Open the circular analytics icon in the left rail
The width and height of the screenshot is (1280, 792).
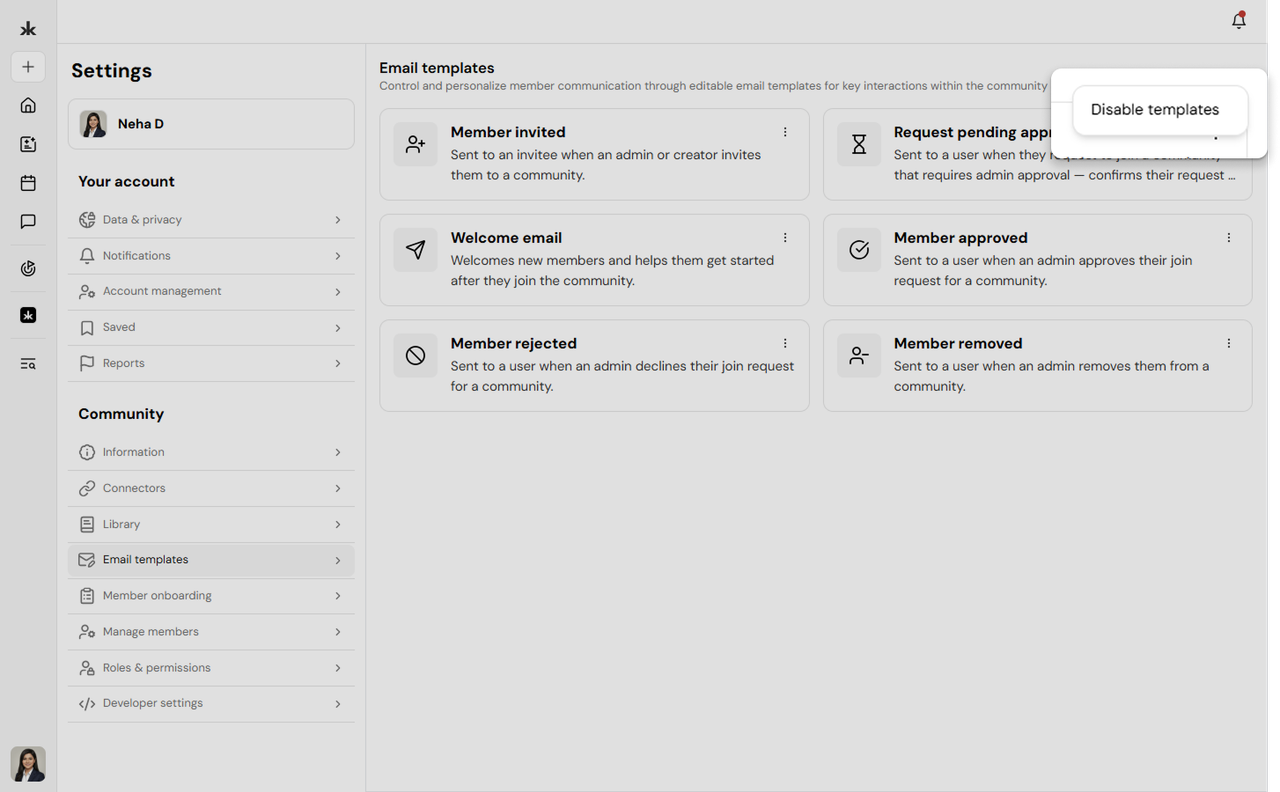pyautogui.click(x=28, y=268)
